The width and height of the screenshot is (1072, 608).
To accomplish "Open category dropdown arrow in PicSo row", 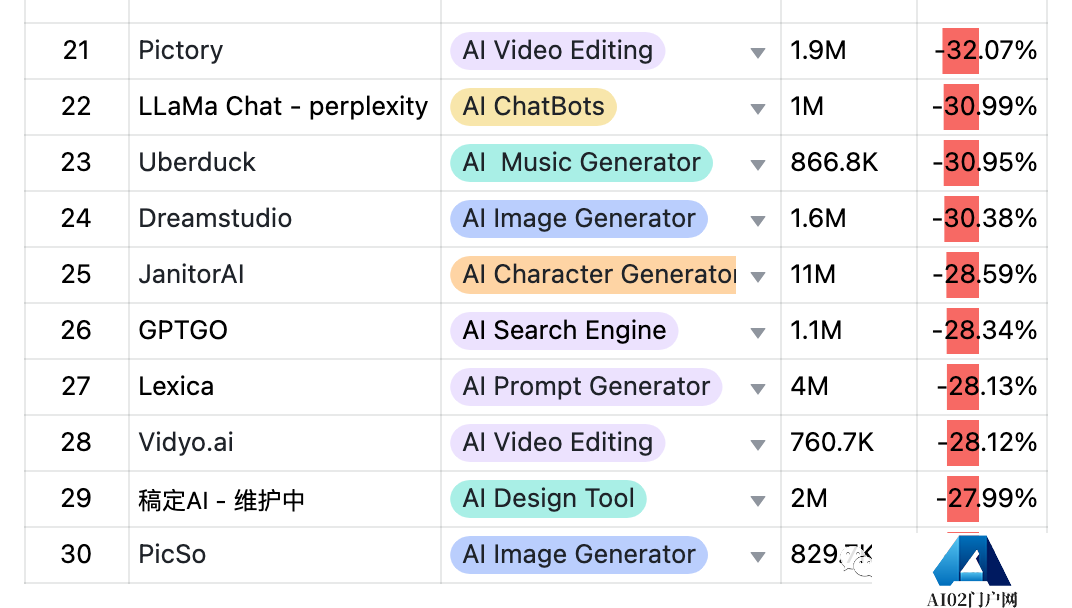I will 758,557.
